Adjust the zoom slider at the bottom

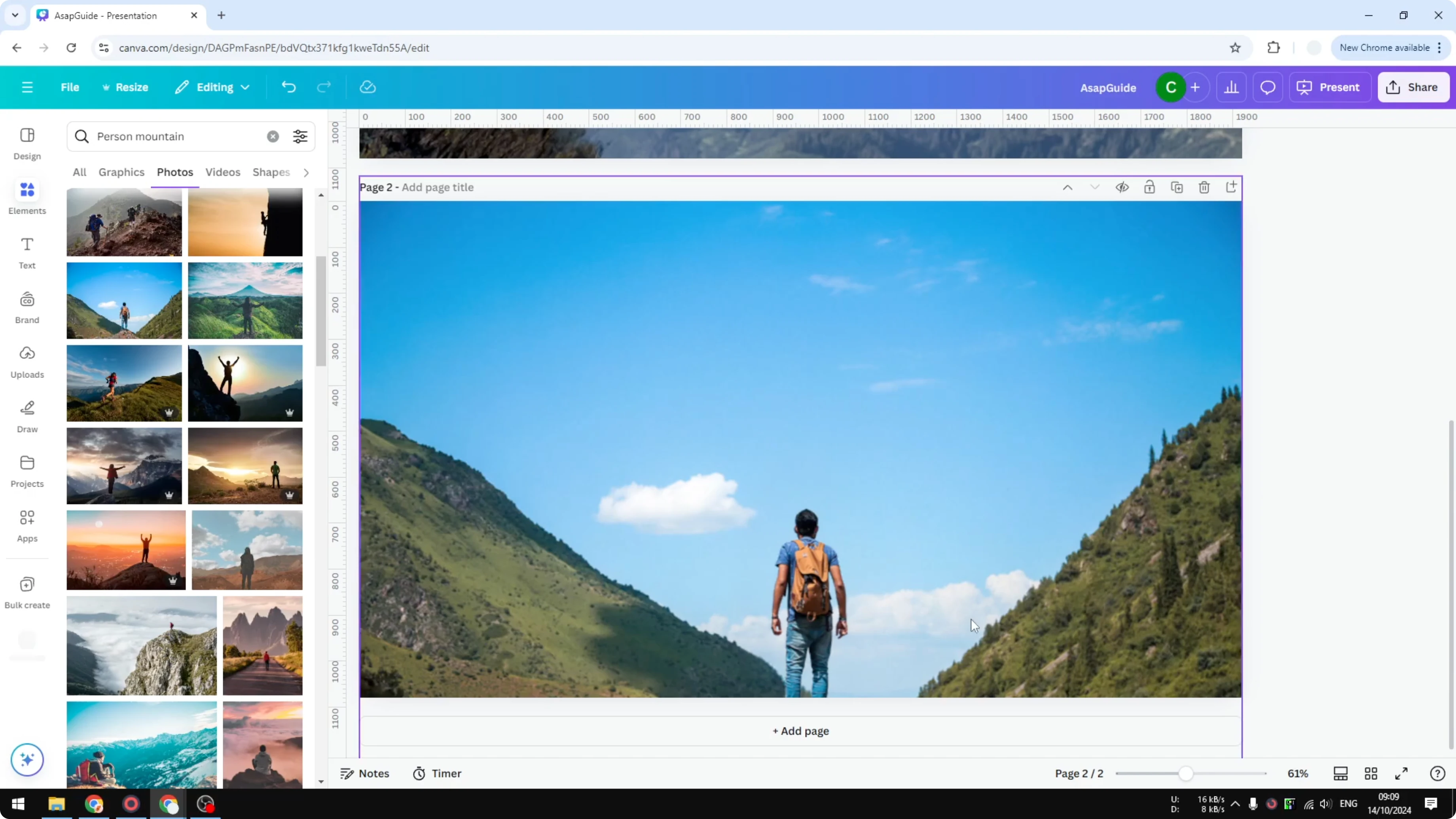[1187, 773]
